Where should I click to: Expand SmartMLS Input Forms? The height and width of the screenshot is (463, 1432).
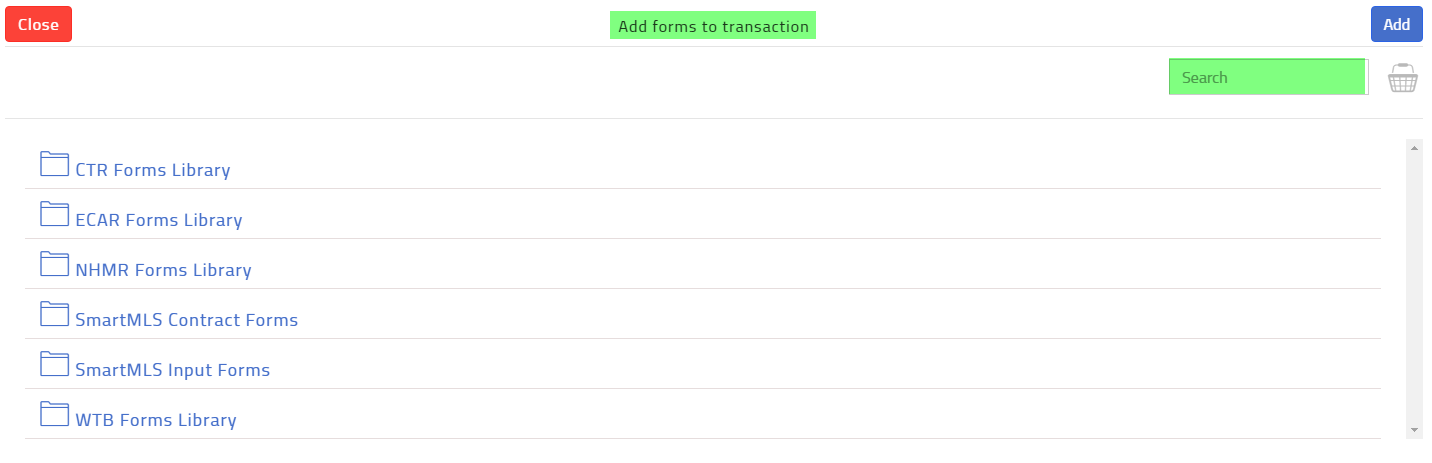pos(173,370)
